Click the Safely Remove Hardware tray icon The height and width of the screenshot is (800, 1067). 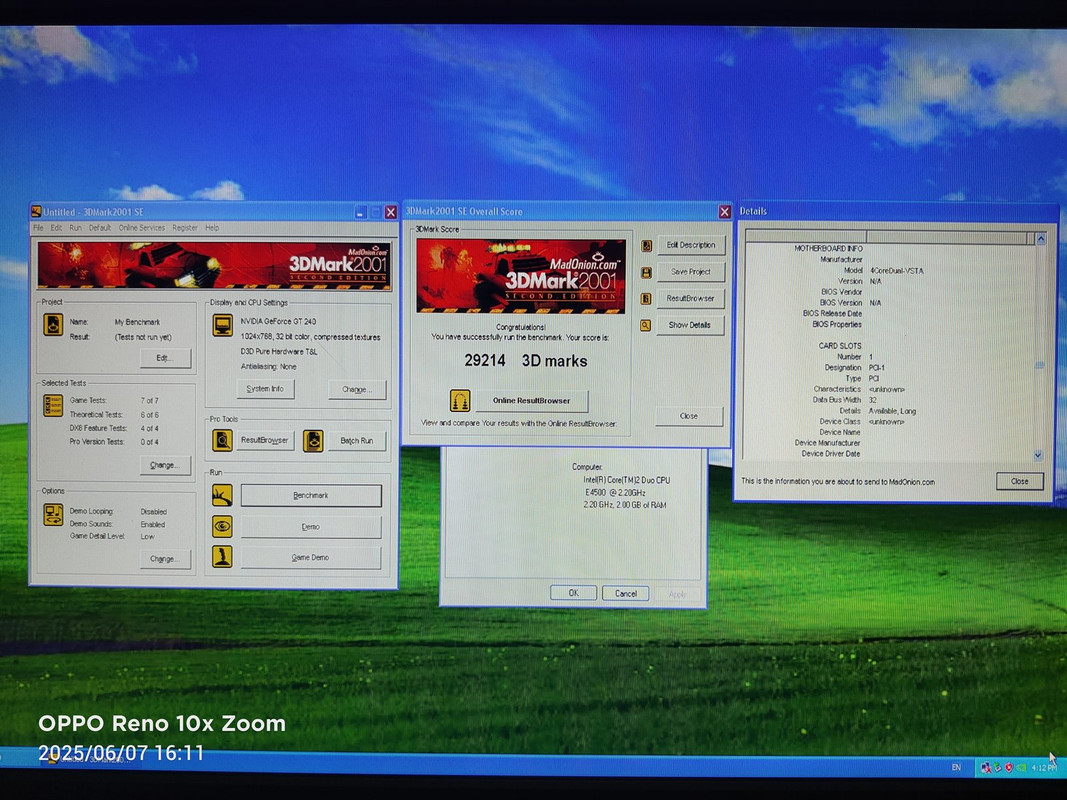[x=998, y=768]
